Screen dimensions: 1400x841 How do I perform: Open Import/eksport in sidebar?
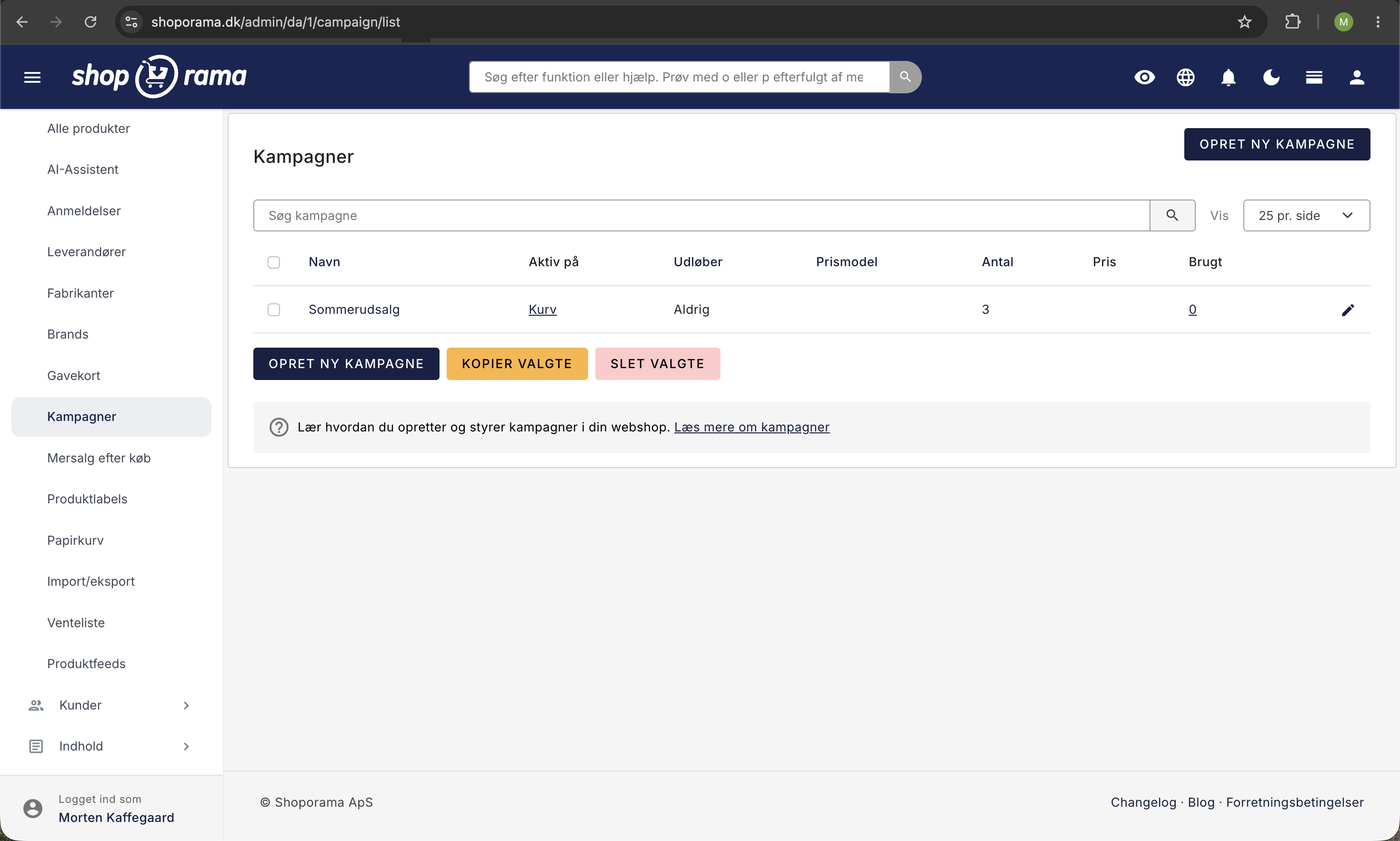click(x=91, y=581)
